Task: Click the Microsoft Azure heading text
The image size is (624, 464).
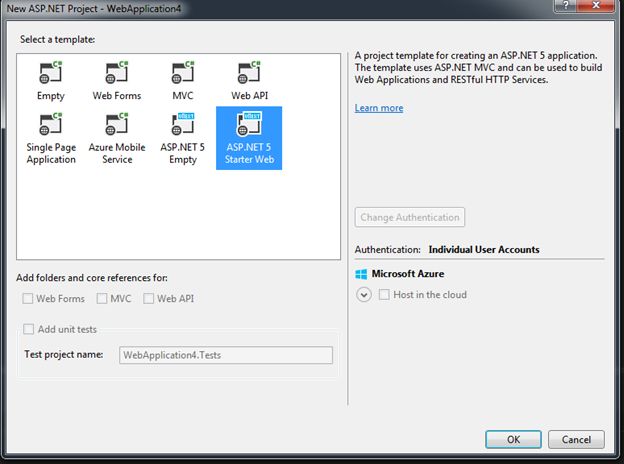Action: pos(408,274)
